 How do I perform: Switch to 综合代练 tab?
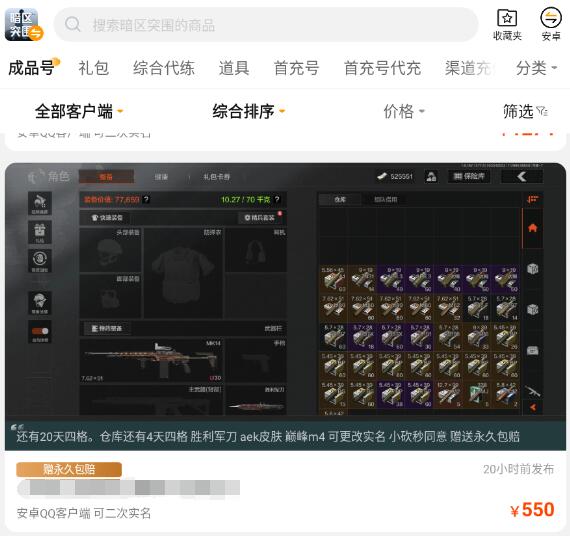click(x=164, y=68)
